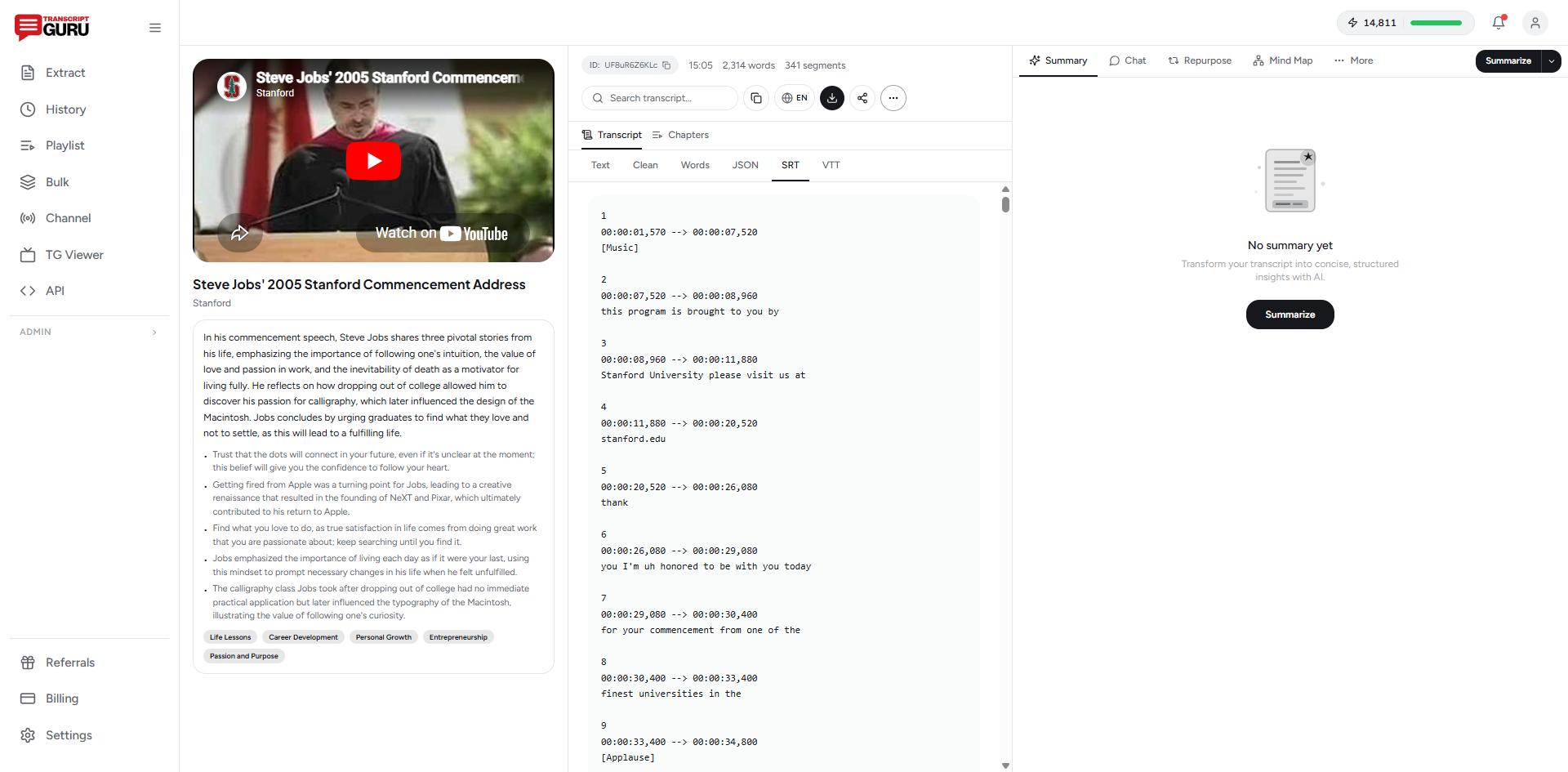Share video via arrow icon on thumbnail

coord(239,233)
